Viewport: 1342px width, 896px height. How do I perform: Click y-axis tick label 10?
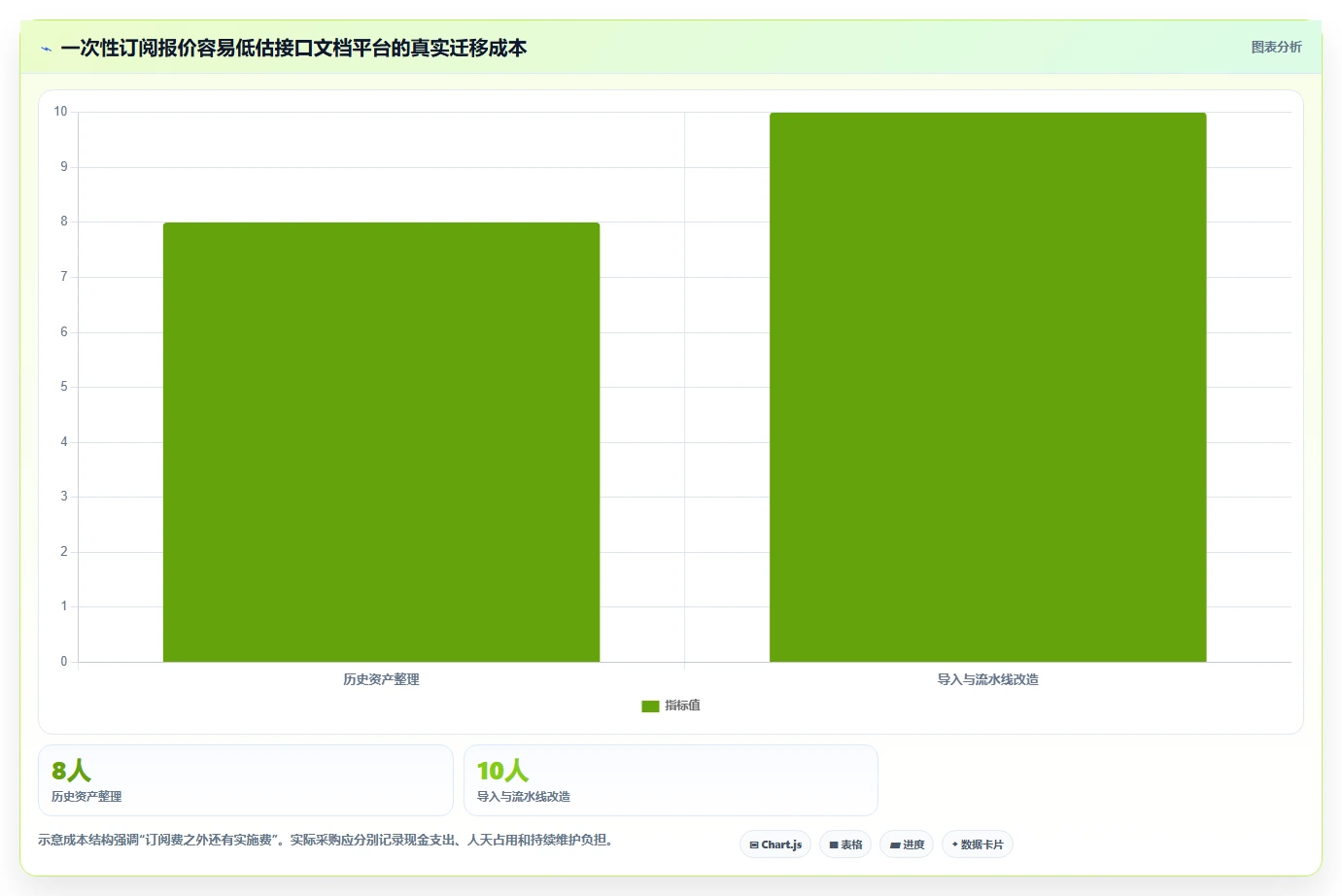pos(60,112)
